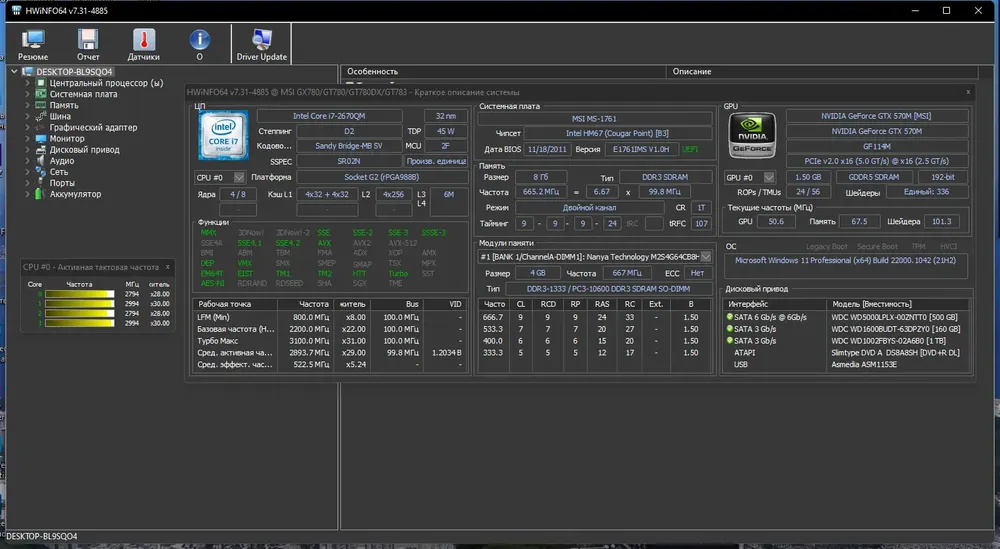Click the Отчет report toolbar icon
Image resolution: width=1000 pixels, height=549 pixels.
point(88,45)
